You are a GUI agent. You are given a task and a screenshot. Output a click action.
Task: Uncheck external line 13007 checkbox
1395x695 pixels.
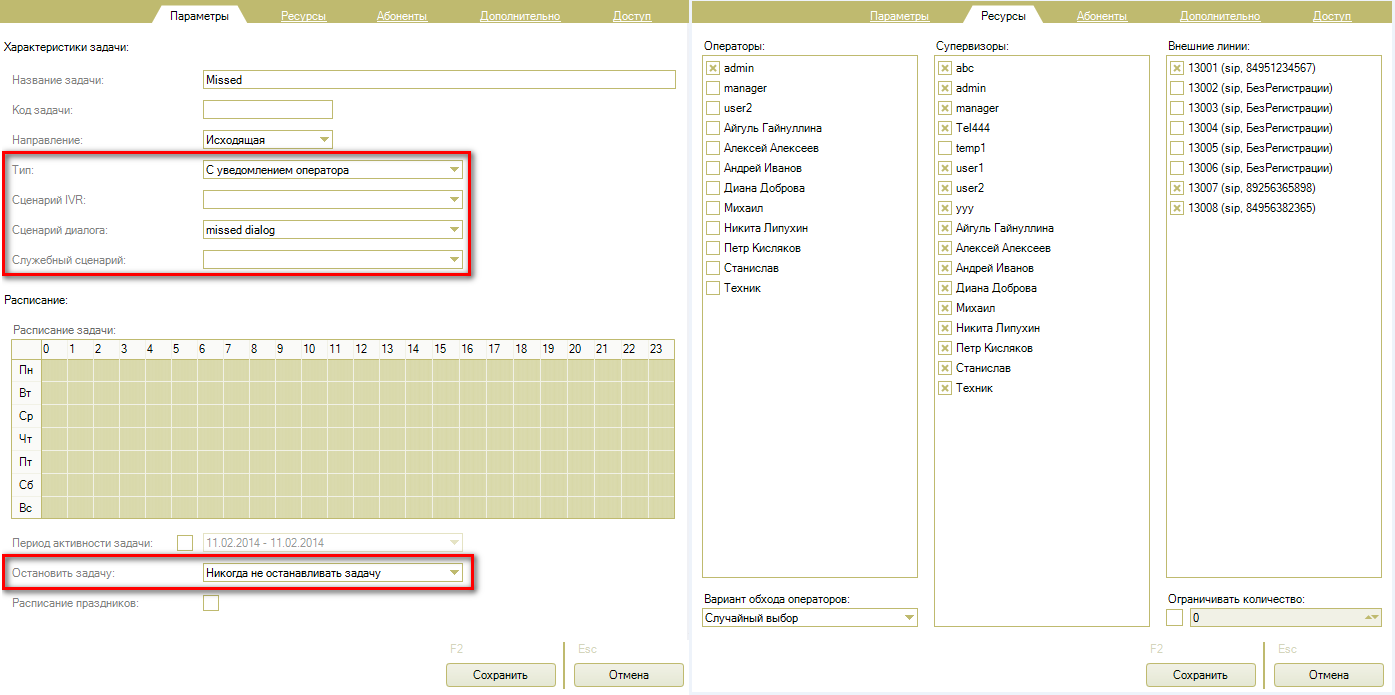[1177, 188]
